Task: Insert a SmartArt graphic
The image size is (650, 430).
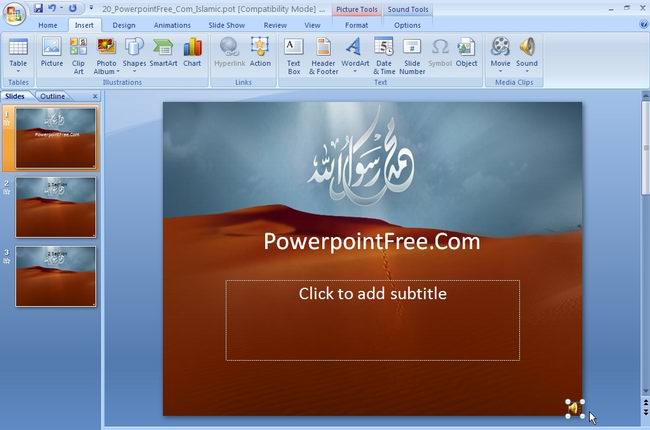Action: click(163, 52)
